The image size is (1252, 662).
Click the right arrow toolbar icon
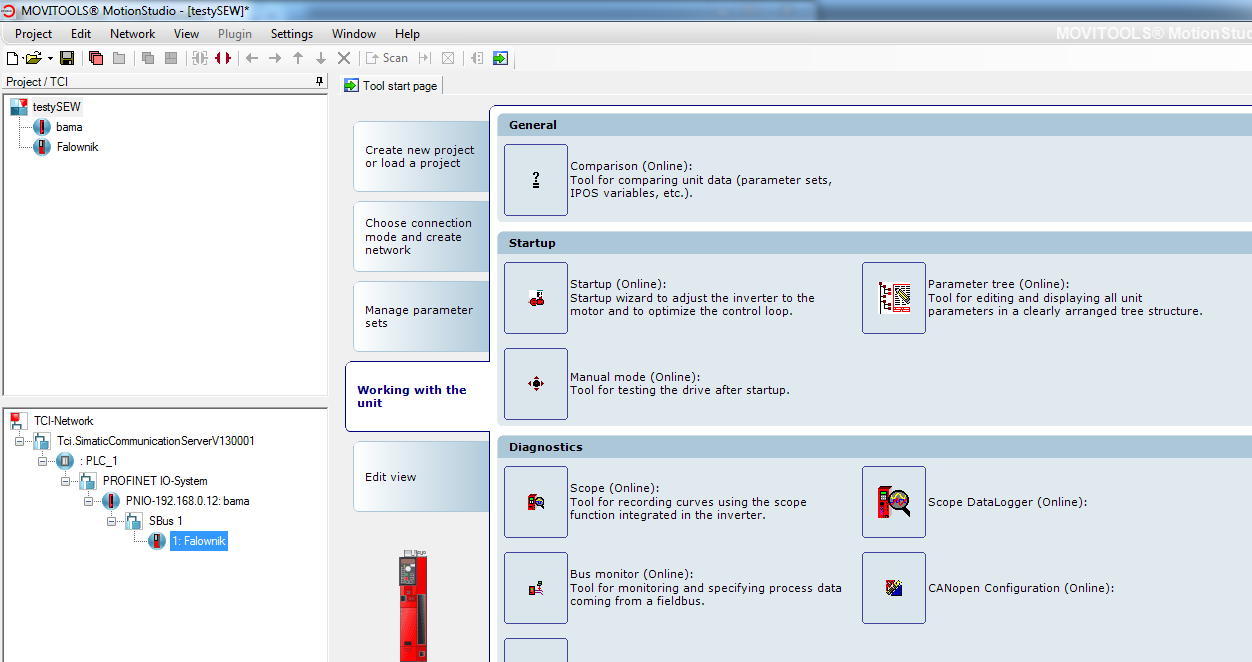click(x=275, y=58)
